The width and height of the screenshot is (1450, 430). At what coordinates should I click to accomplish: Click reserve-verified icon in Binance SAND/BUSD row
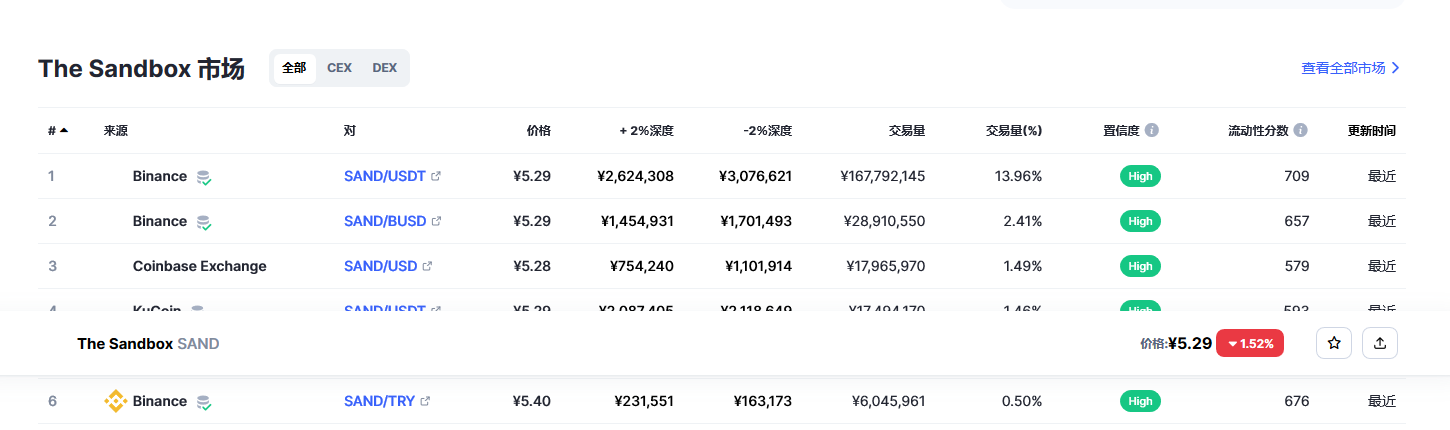(203, 222)
